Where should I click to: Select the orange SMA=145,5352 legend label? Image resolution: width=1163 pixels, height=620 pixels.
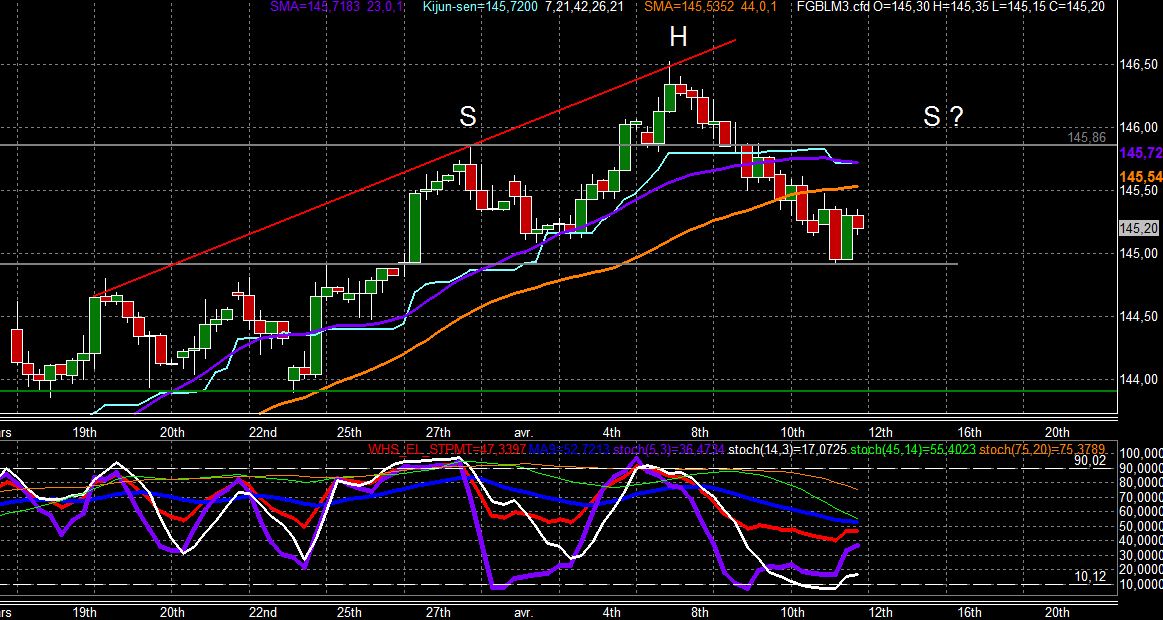[x=711, y=6]
